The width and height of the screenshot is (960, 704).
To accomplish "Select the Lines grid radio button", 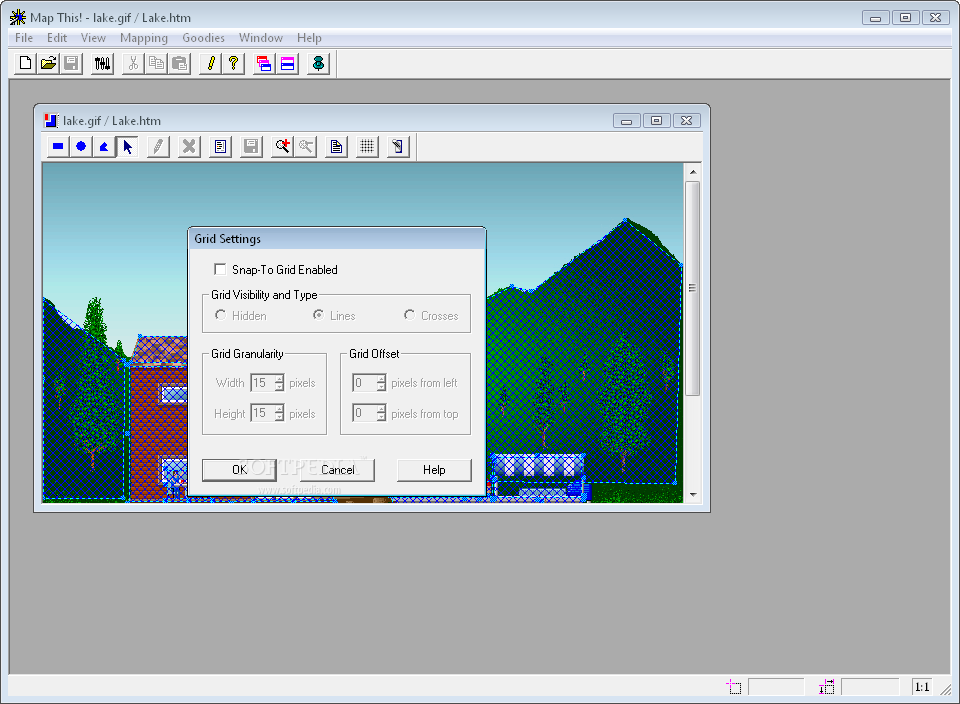I will click(x=318, y=315).
